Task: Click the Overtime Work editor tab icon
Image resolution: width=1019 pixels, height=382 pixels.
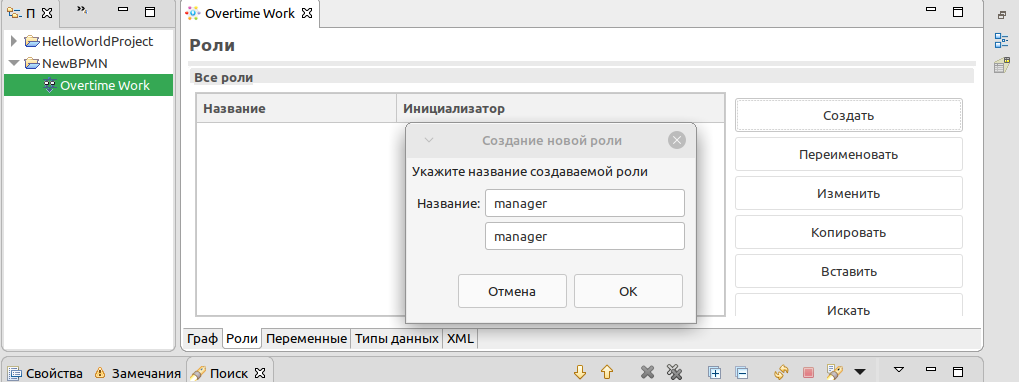Action: (x=193, y=13)
